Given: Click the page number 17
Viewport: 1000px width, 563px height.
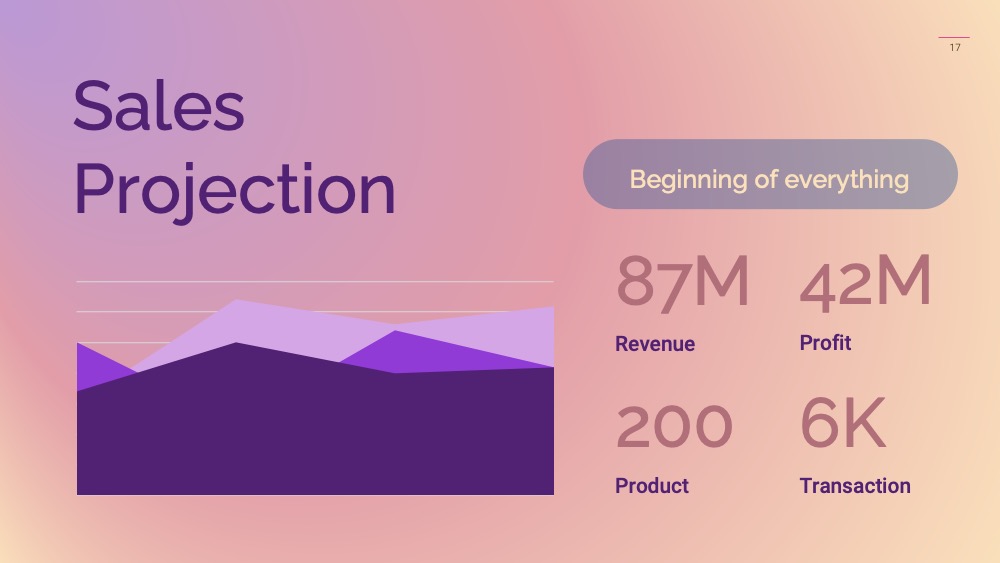Looking at the screenshot, I should tap(955, 47).
